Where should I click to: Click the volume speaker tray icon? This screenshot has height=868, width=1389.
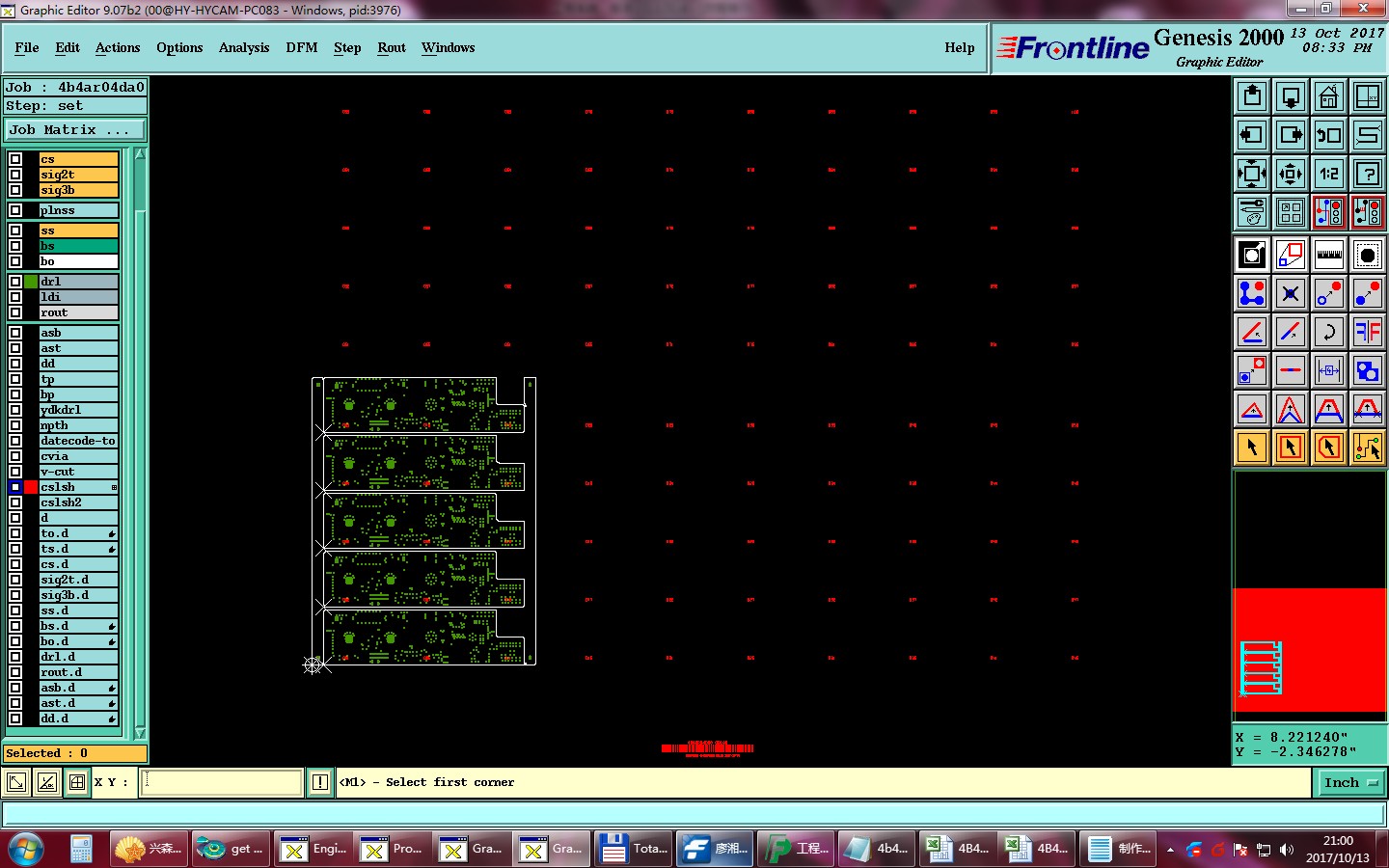(1286, 850)
